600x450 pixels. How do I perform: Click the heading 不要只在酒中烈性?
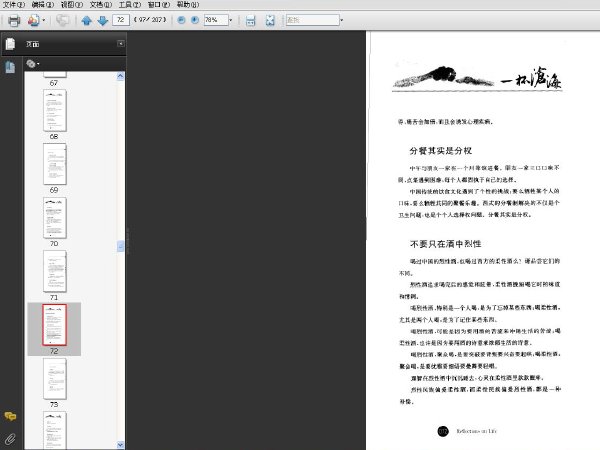tap(445, 244)
